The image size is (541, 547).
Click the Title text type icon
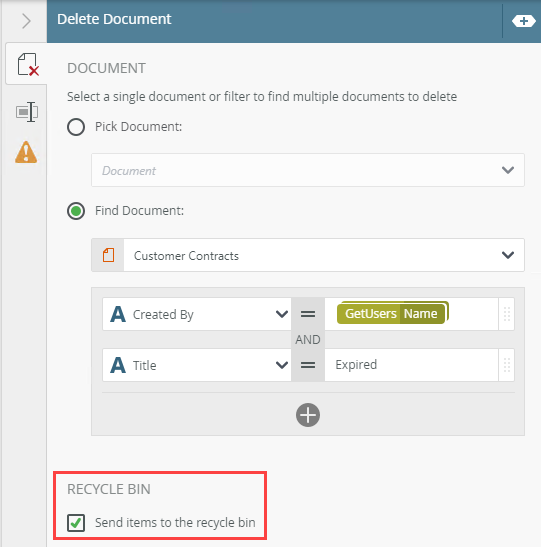coord(118,365)
